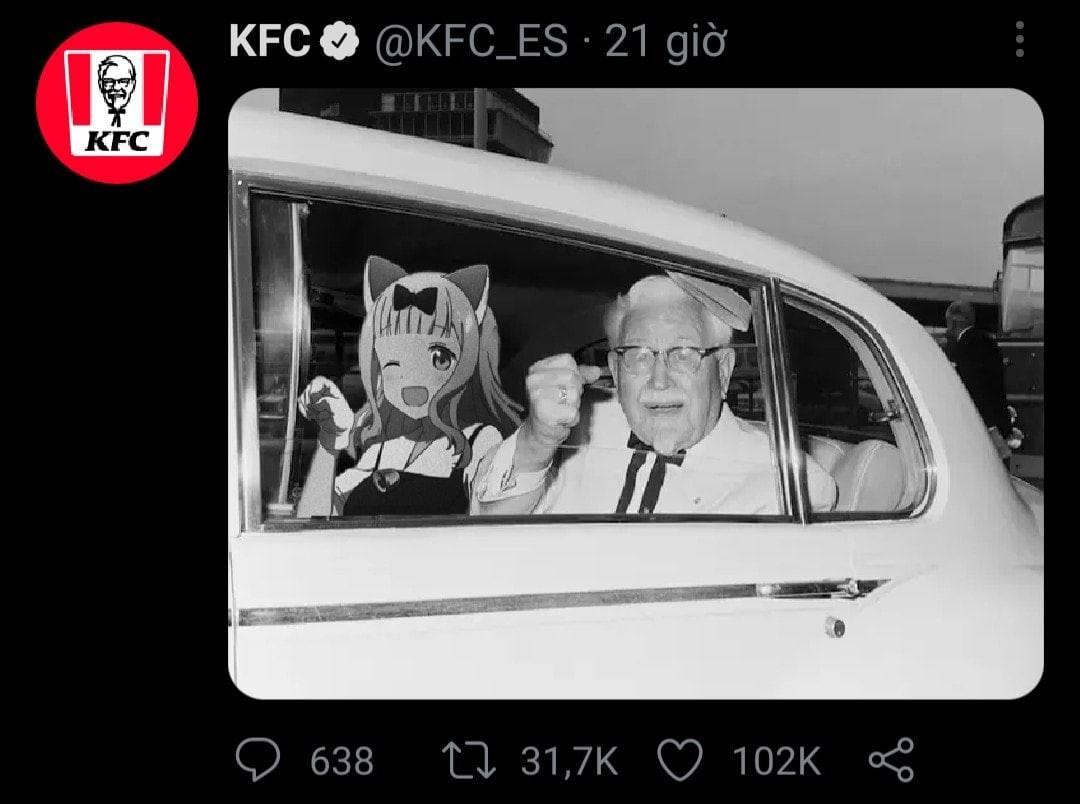The width and height of the screenshot is (1080, 804).
Task: Open the three-dot more options menu
Action: tap(1020, 39)
